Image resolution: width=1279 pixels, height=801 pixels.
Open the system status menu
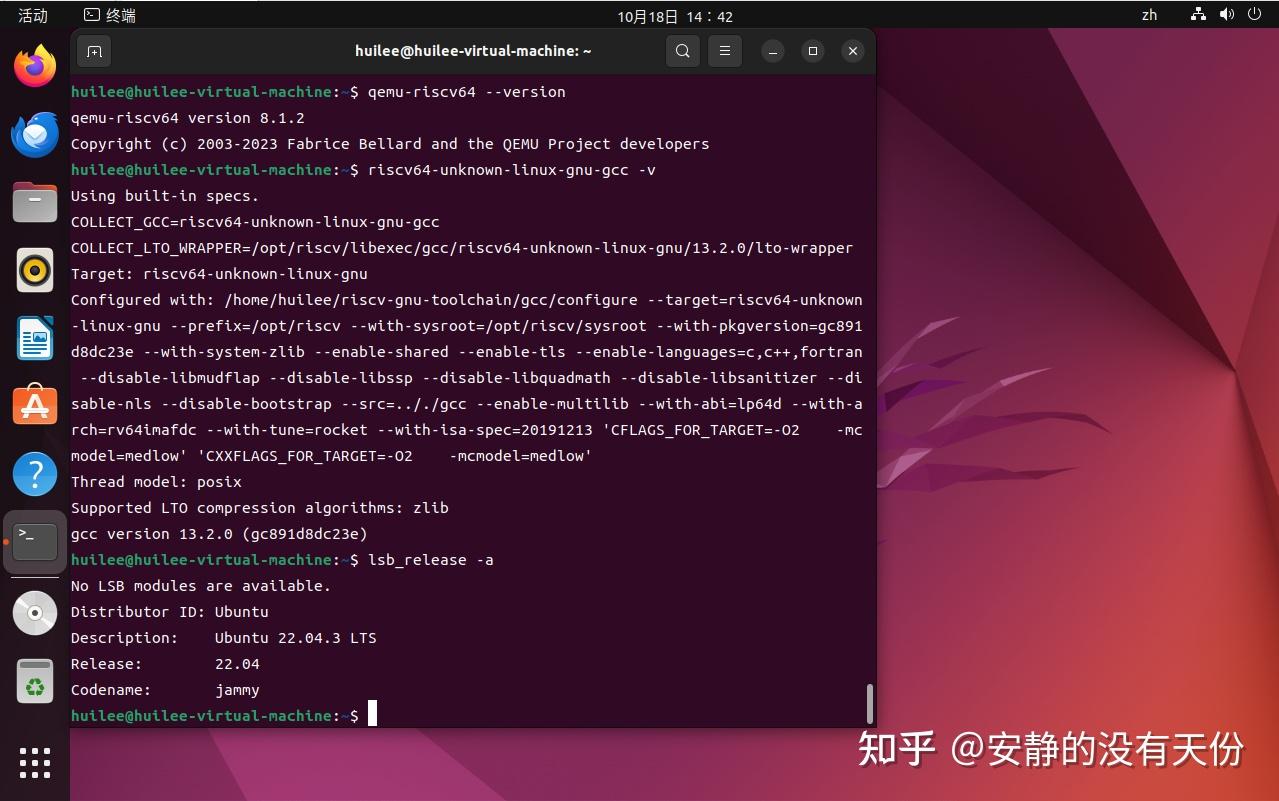1226,15
